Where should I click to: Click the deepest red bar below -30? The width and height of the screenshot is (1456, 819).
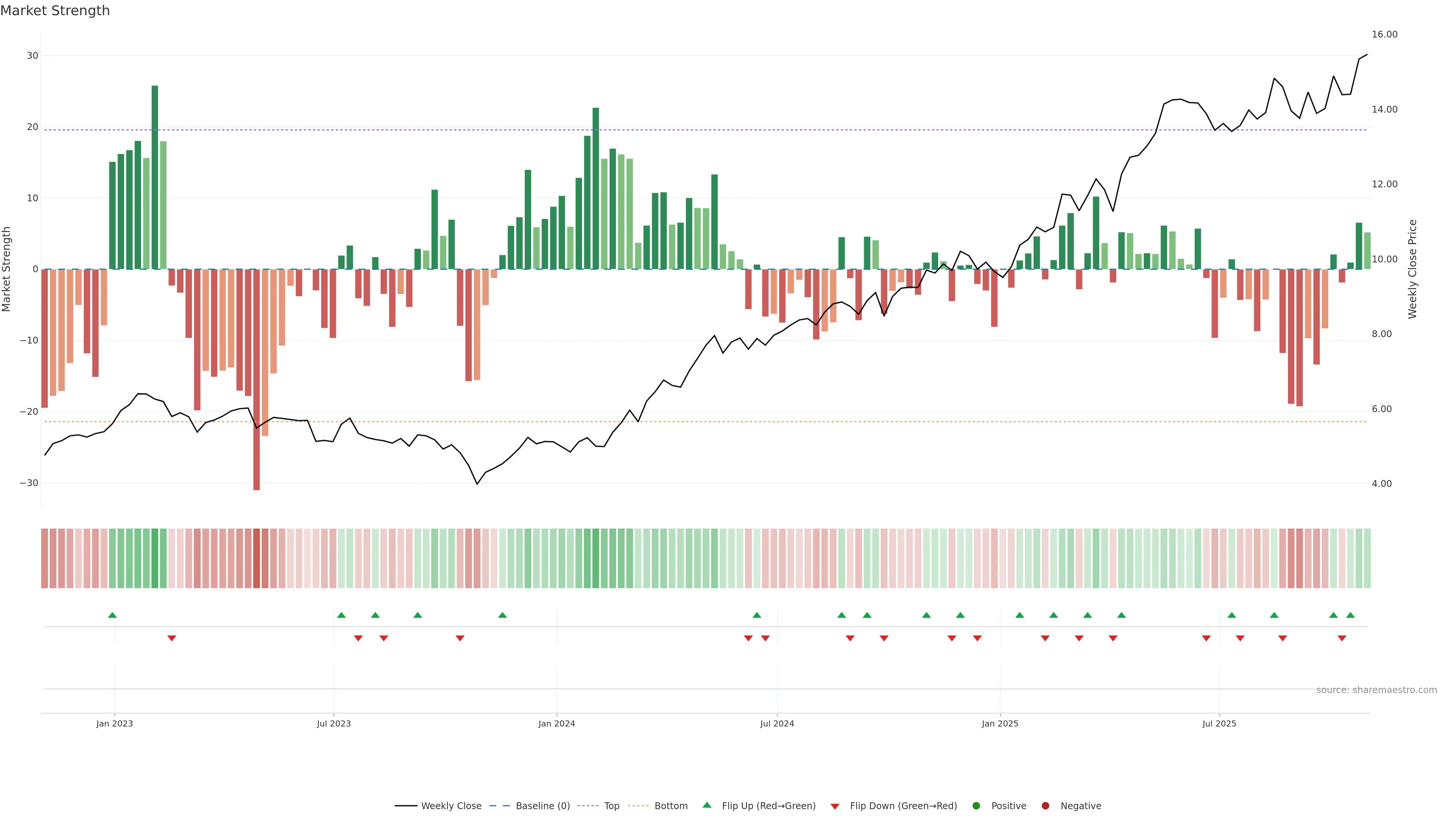257,379
